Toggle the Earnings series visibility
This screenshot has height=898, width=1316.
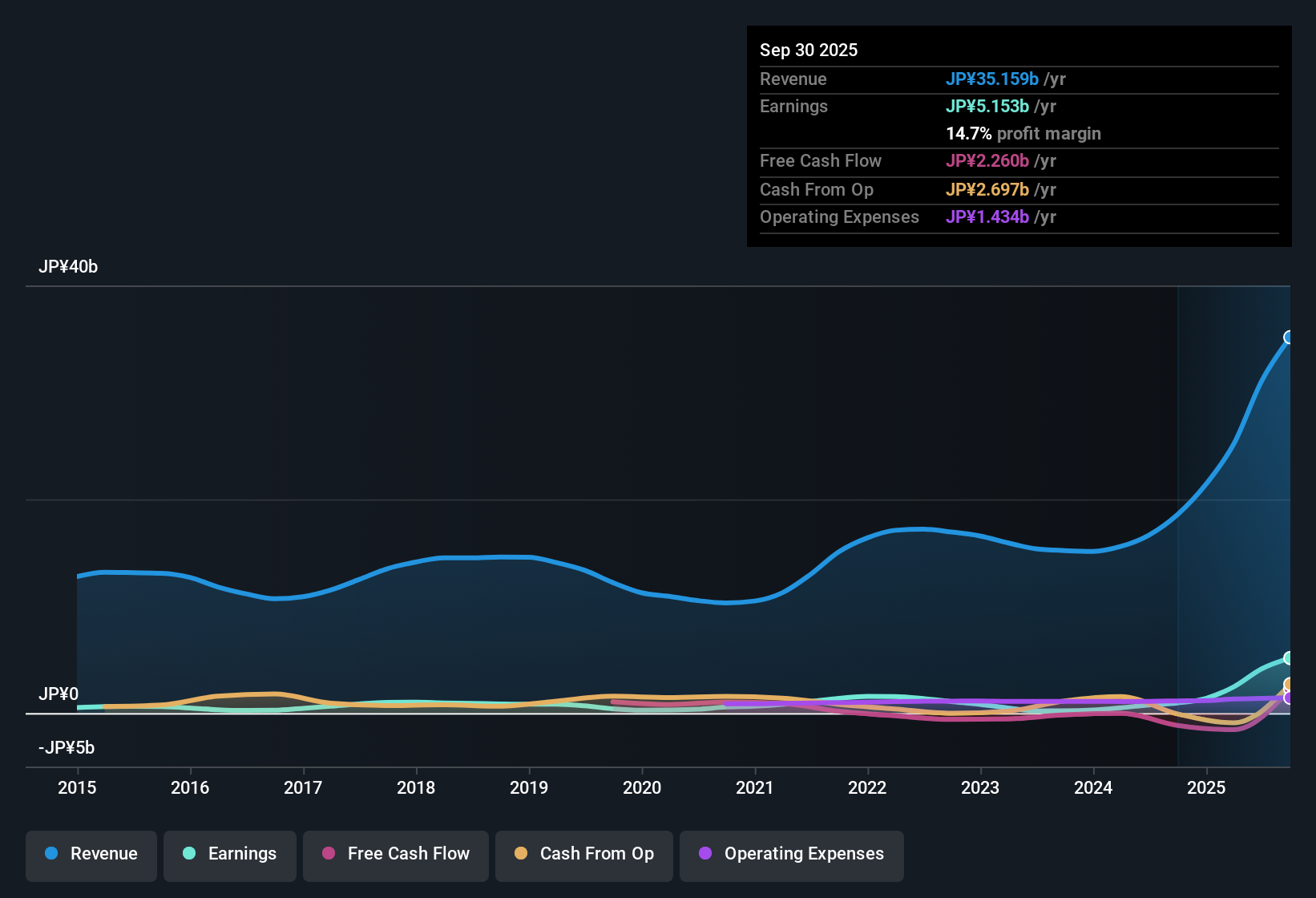[229, 855]
